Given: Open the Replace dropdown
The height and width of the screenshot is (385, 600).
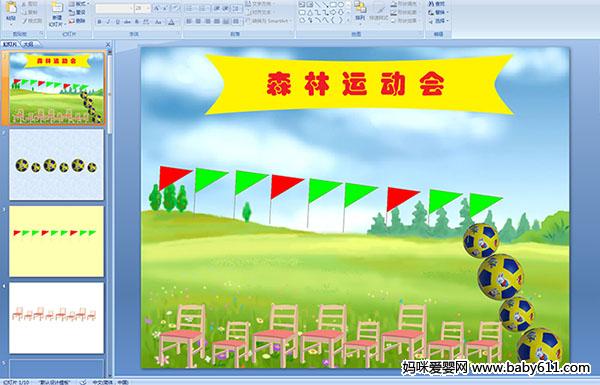Looking at the screenshot, I should point(439,12).
